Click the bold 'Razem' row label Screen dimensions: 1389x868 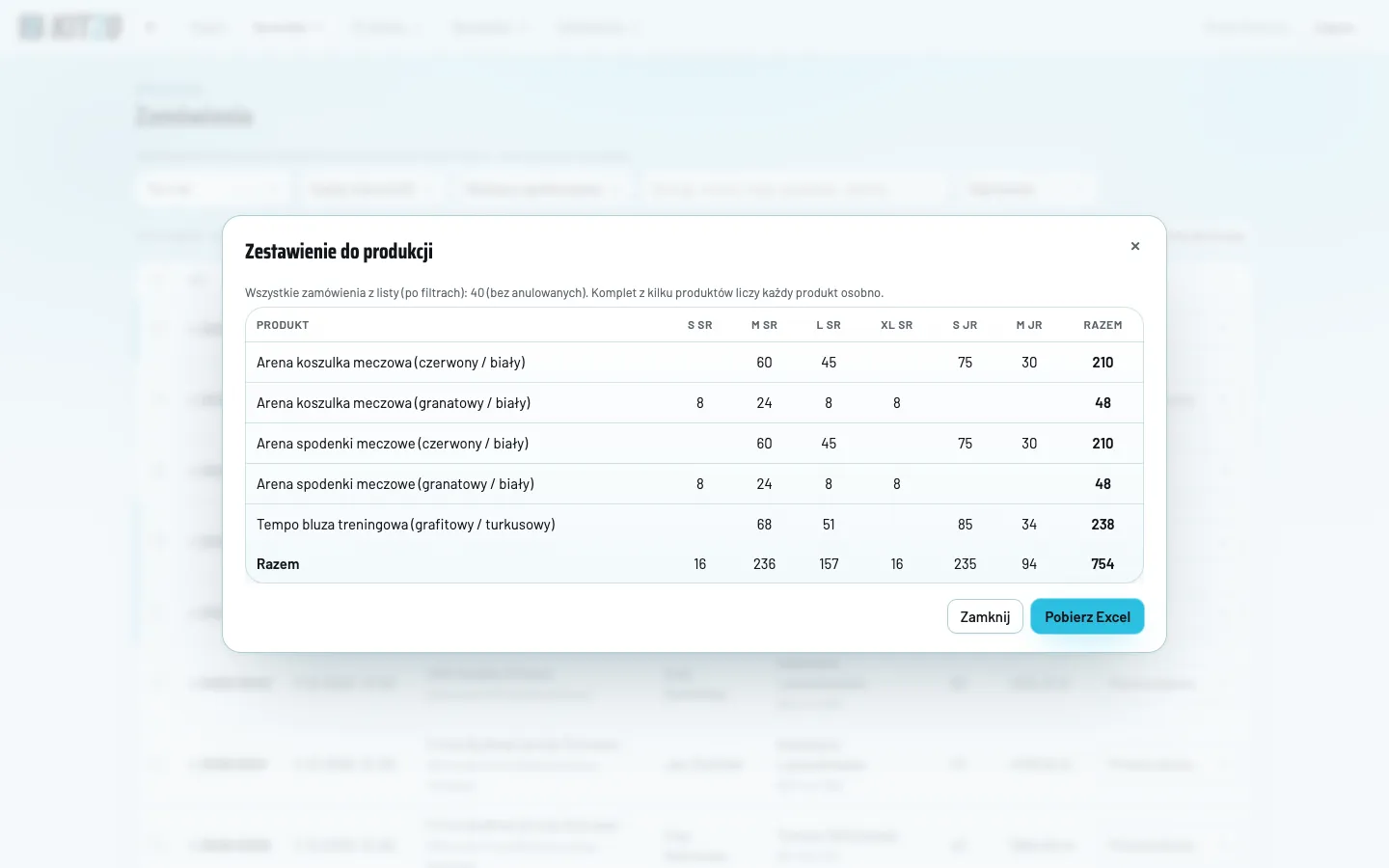tap(278, 564)
